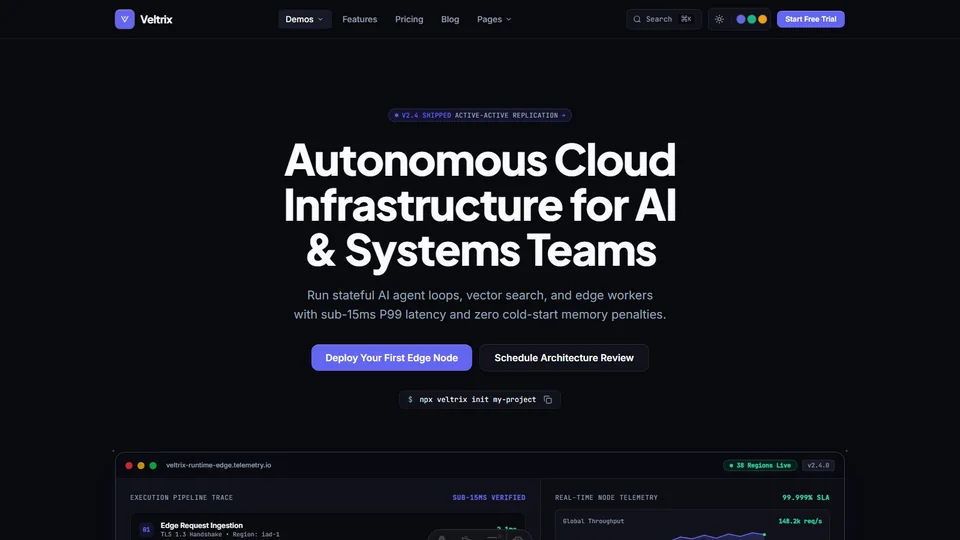960x540 pixels.
Task: Click the Start Free Trial button
Action: tap(811, 19)
